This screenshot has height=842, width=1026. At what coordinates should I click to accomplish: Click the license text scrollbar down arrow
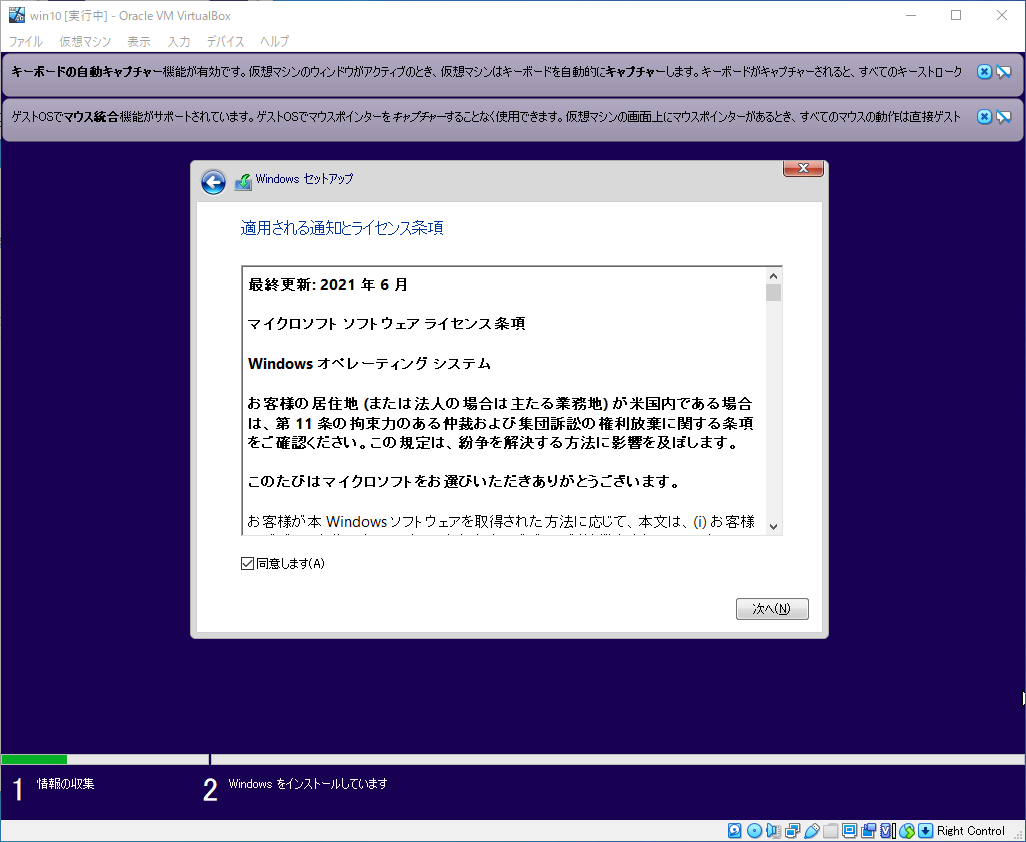(x=773, y=527)
